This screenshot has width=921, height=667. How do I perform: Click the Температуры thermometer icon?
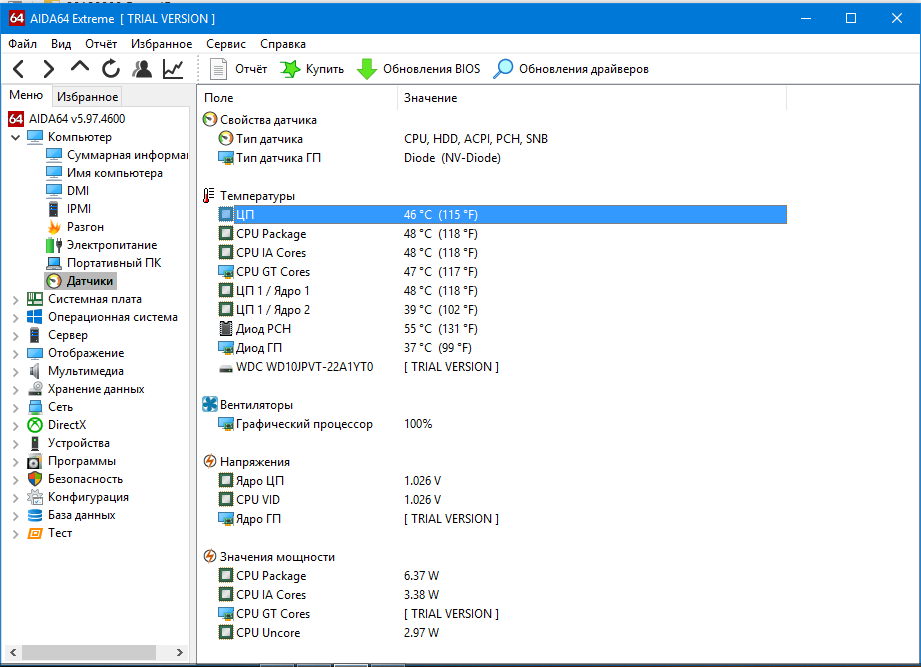tap(209, 196)
